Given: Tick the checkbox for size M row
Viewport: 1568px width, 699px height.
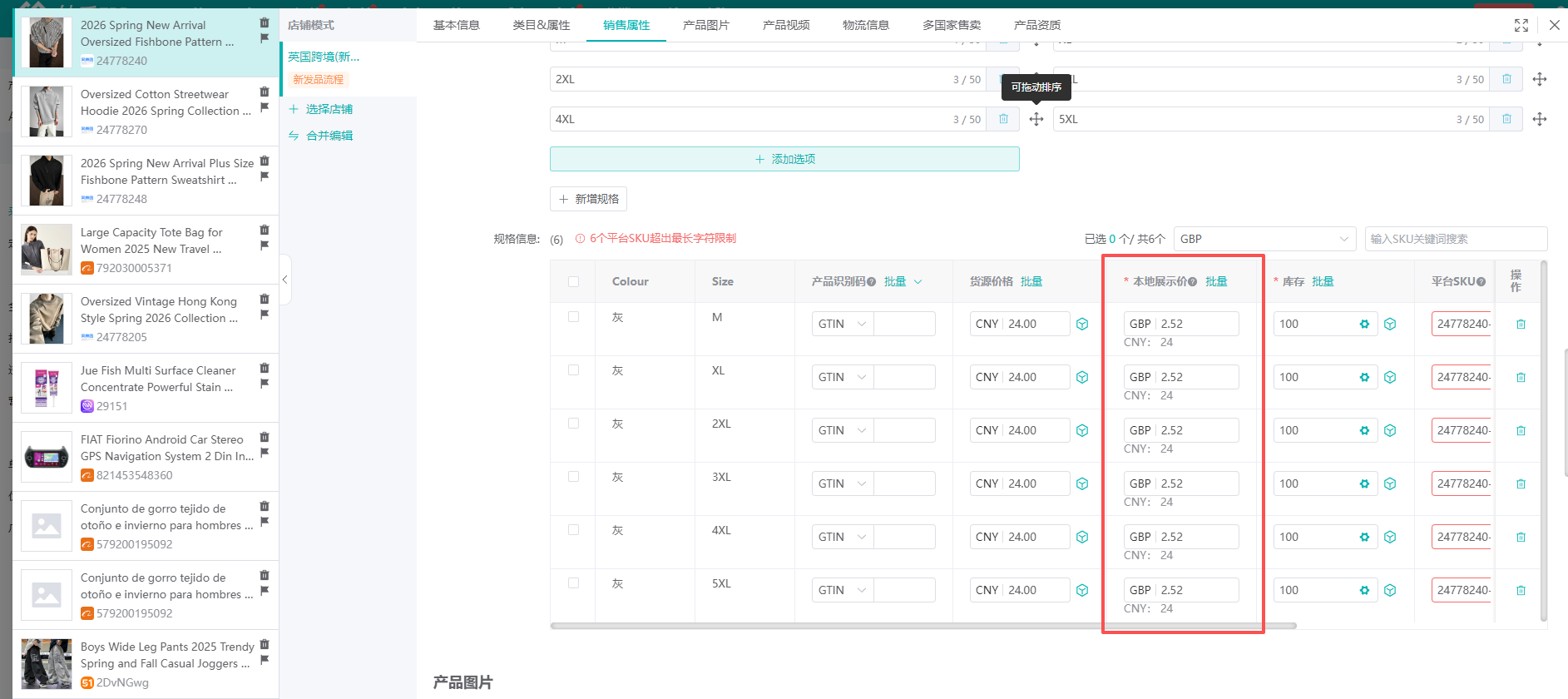Looking at the screenshot, I should (573, 317).
